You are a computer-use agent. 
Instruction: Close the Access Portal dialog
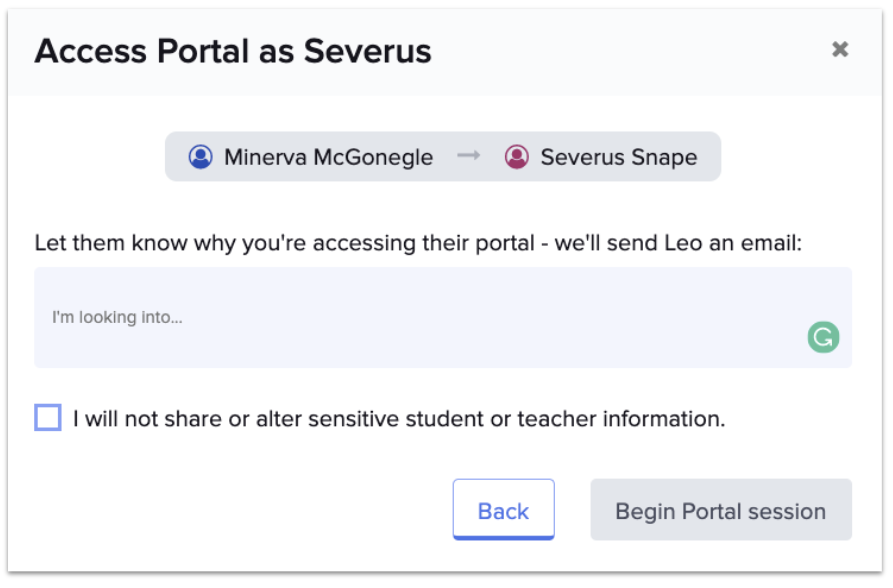pos(840,49)
